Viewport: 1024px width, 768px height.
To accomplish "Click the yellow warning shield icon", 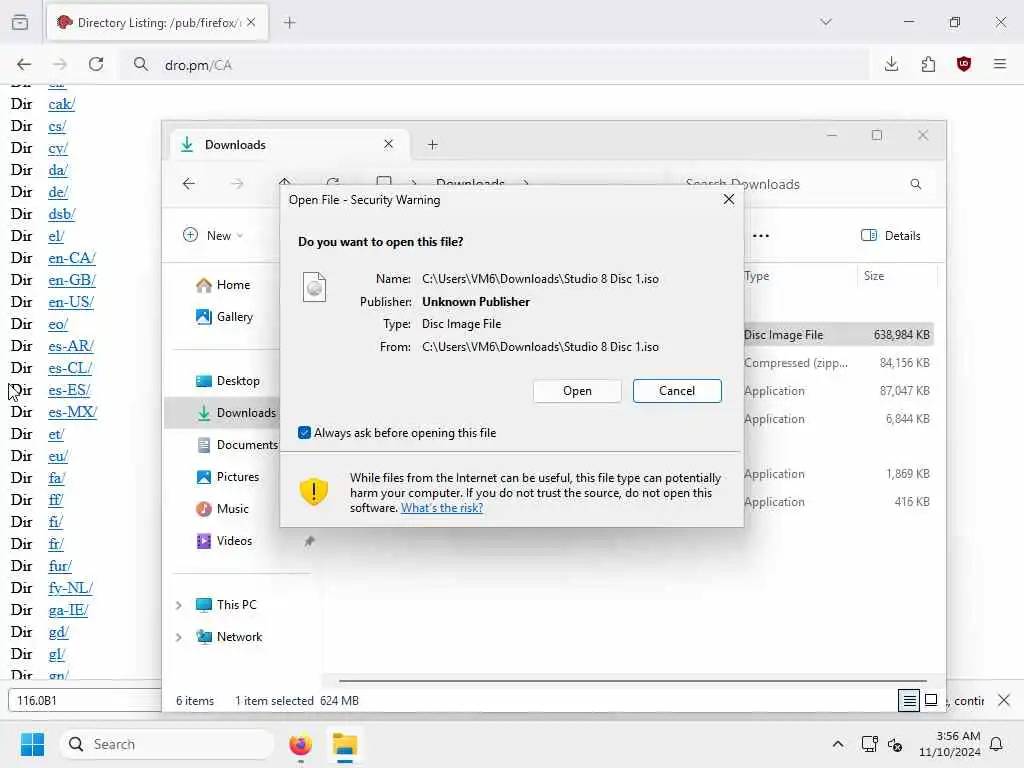I will (313, 491).
